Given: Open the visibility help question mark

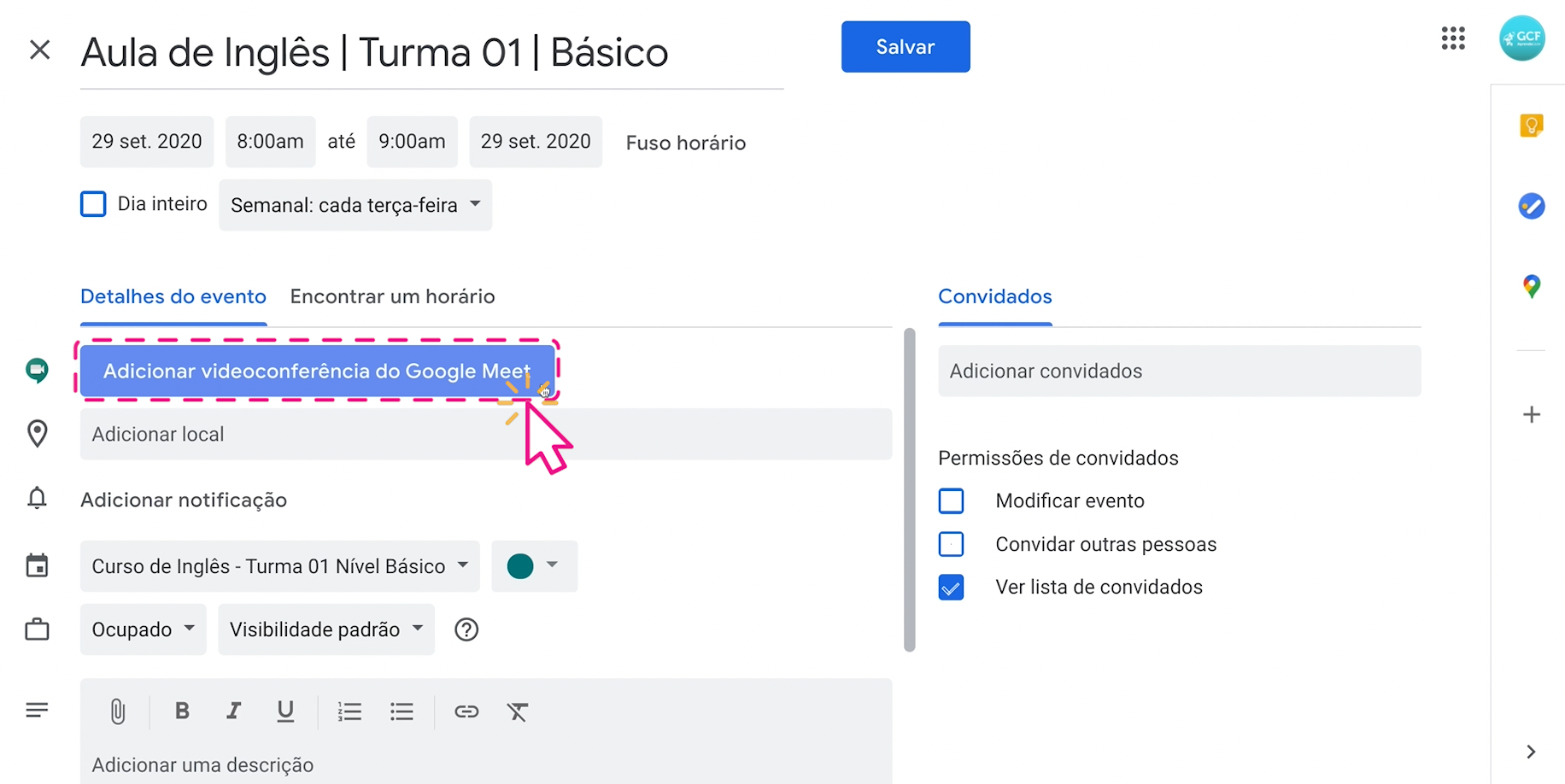Looking at the screenshot, I should coord(466,629).
